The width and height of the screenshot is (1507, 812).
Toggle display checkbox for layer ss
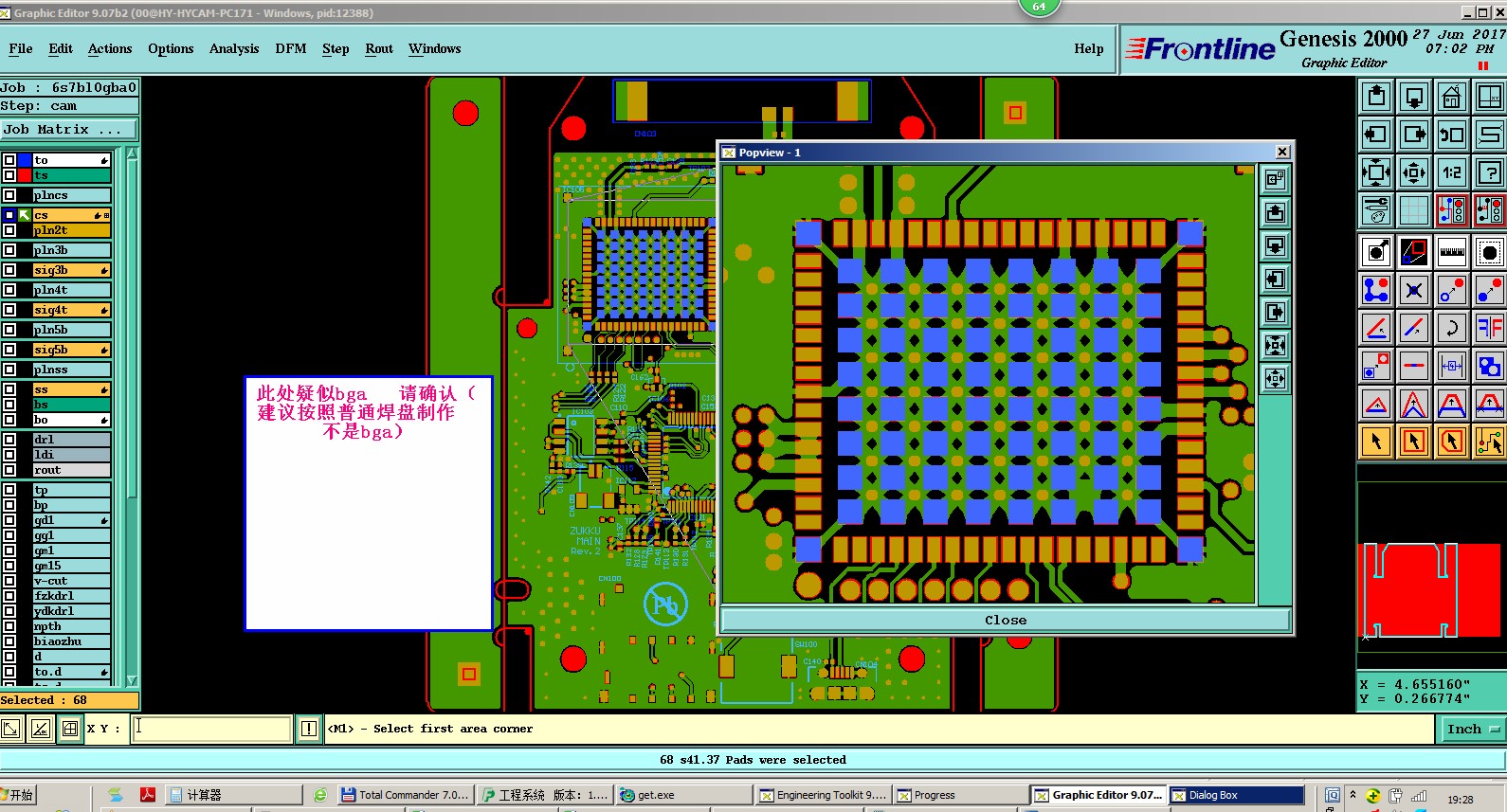9,389
